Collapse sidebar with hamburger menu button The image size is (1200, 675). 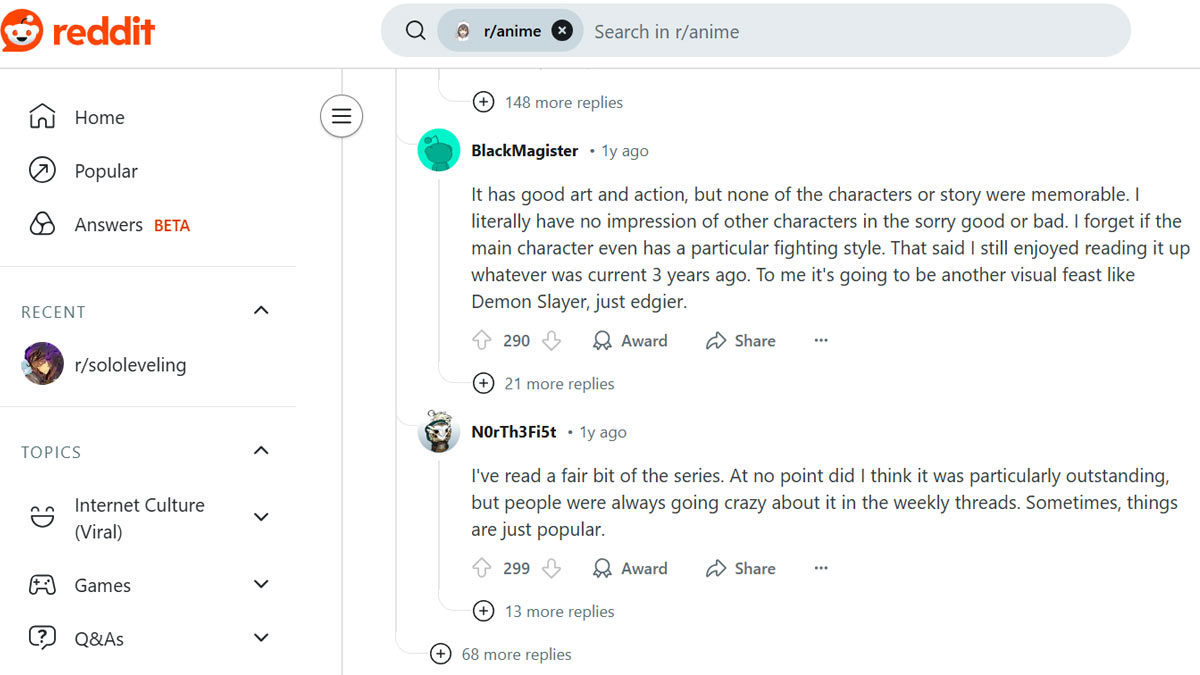(341, 117)
